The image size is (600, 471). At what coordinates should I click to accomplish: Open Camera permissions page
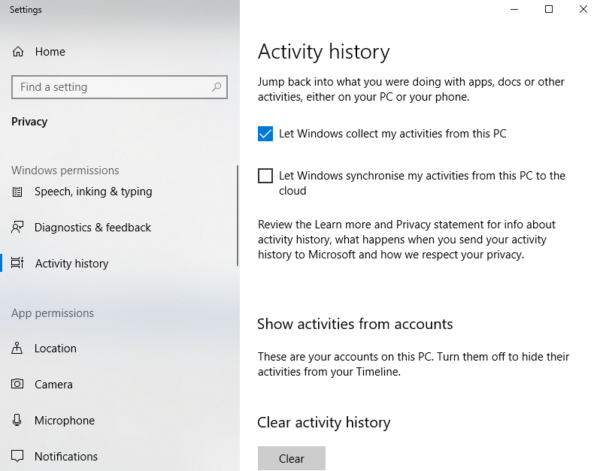coord(54,385)
